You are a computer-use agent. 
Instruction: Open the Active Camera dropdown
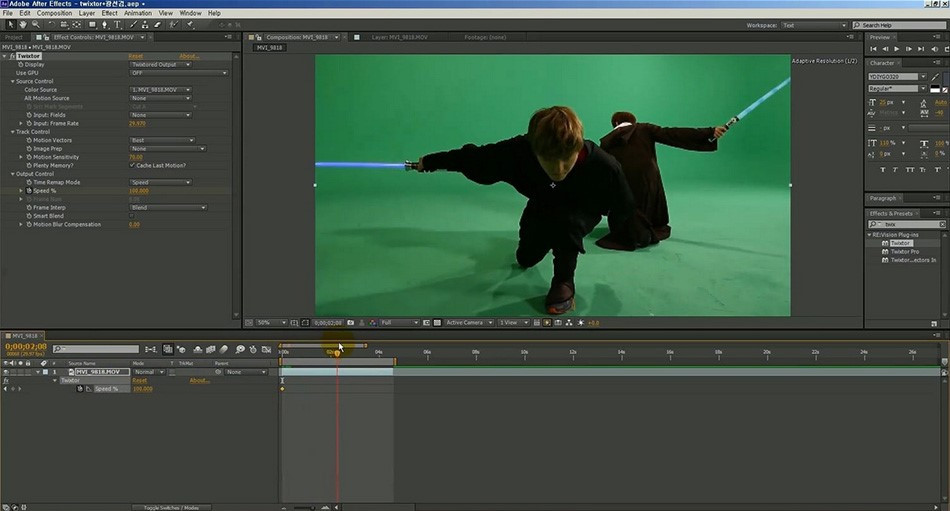(x=469, y=322)
